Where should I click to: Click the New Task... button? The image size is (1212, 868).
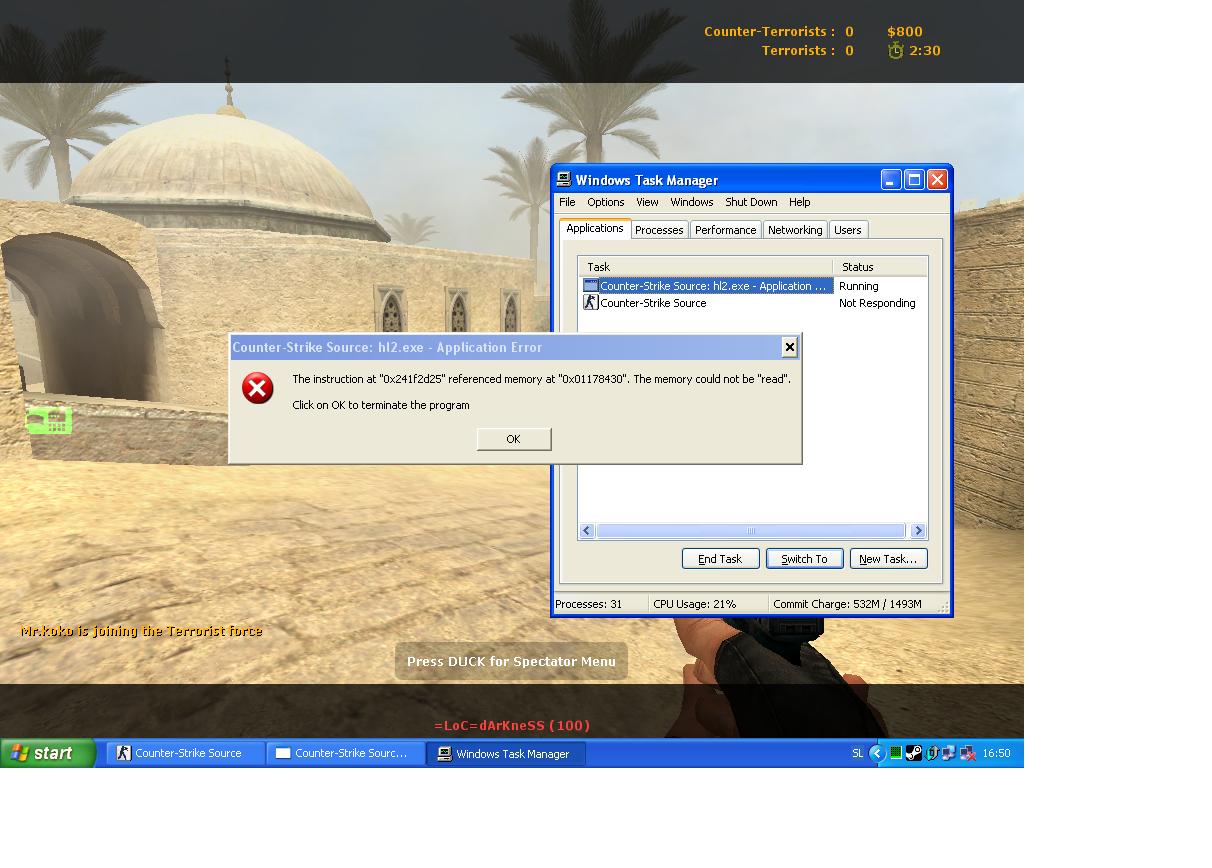point(889,559)
